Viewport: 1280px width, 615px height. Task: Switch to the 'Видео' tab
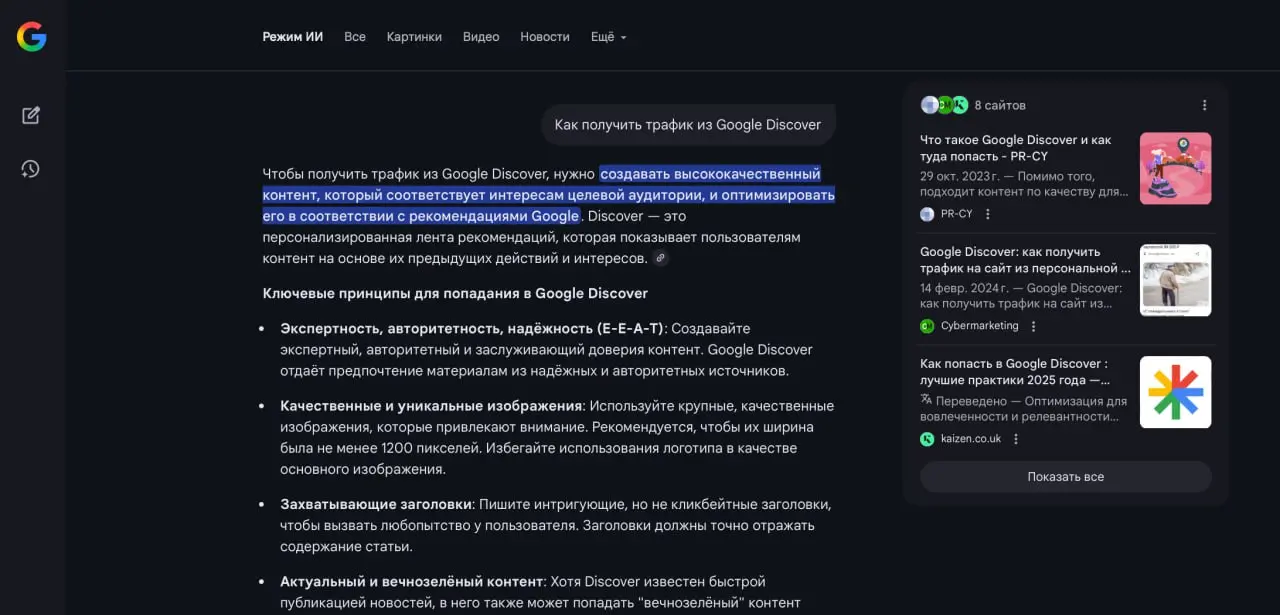pyautogui.click(x=481, y=37)
